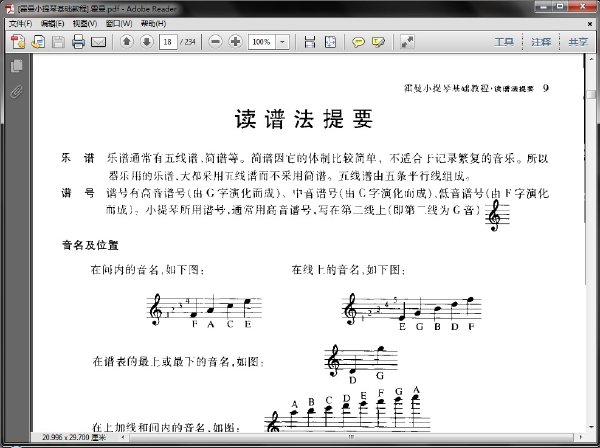This screenshot has width=600, height=448.
Task: Go to next page with down arrow
Action: 147,41
